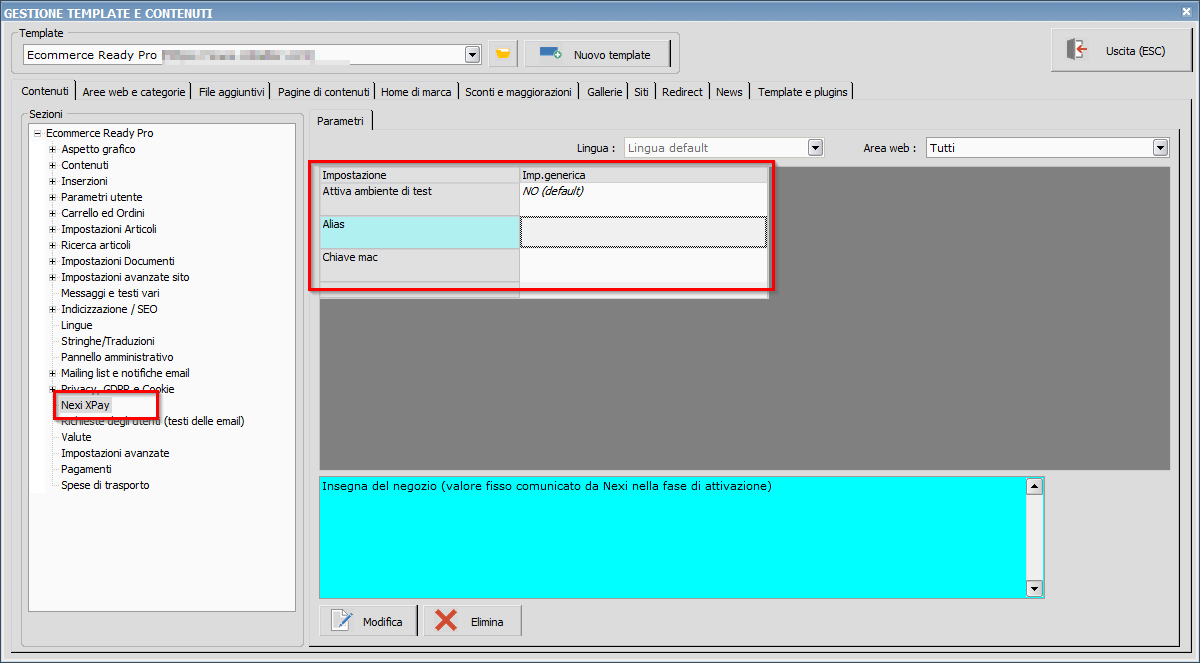The image size is (1200, 663).
Task: Click the description scrollbar up arrow
Action: click(1035, 486)
